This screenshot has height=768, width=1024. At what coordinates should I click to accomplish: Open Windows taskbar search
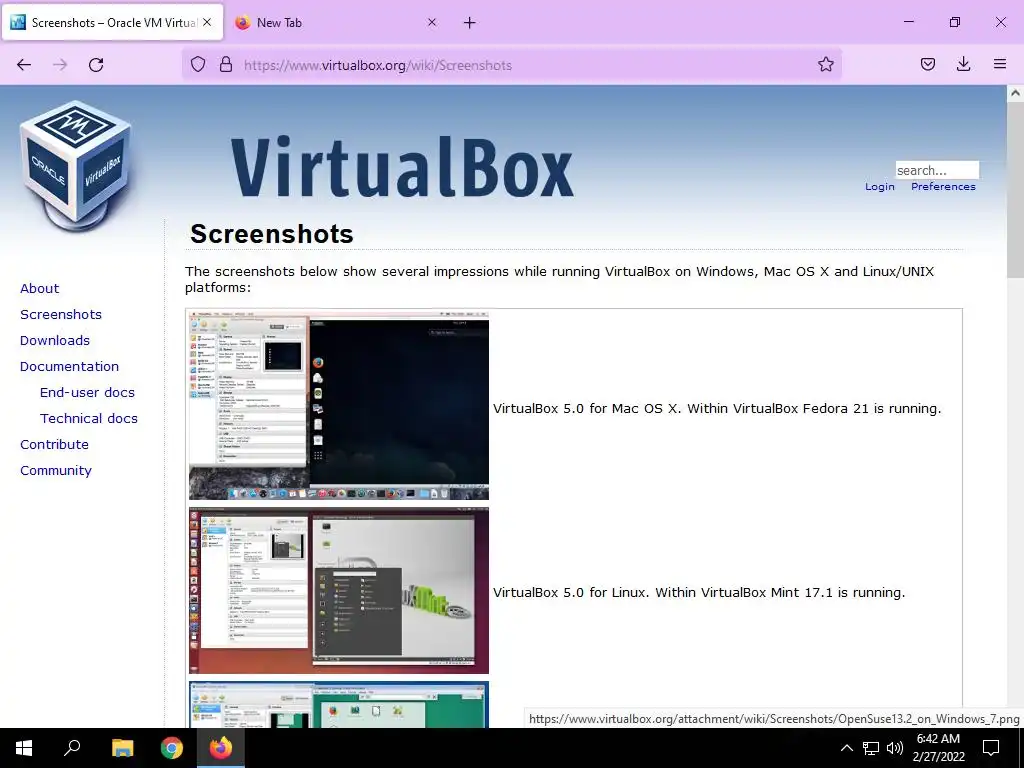pyautogui.click(x=72, y=748)
